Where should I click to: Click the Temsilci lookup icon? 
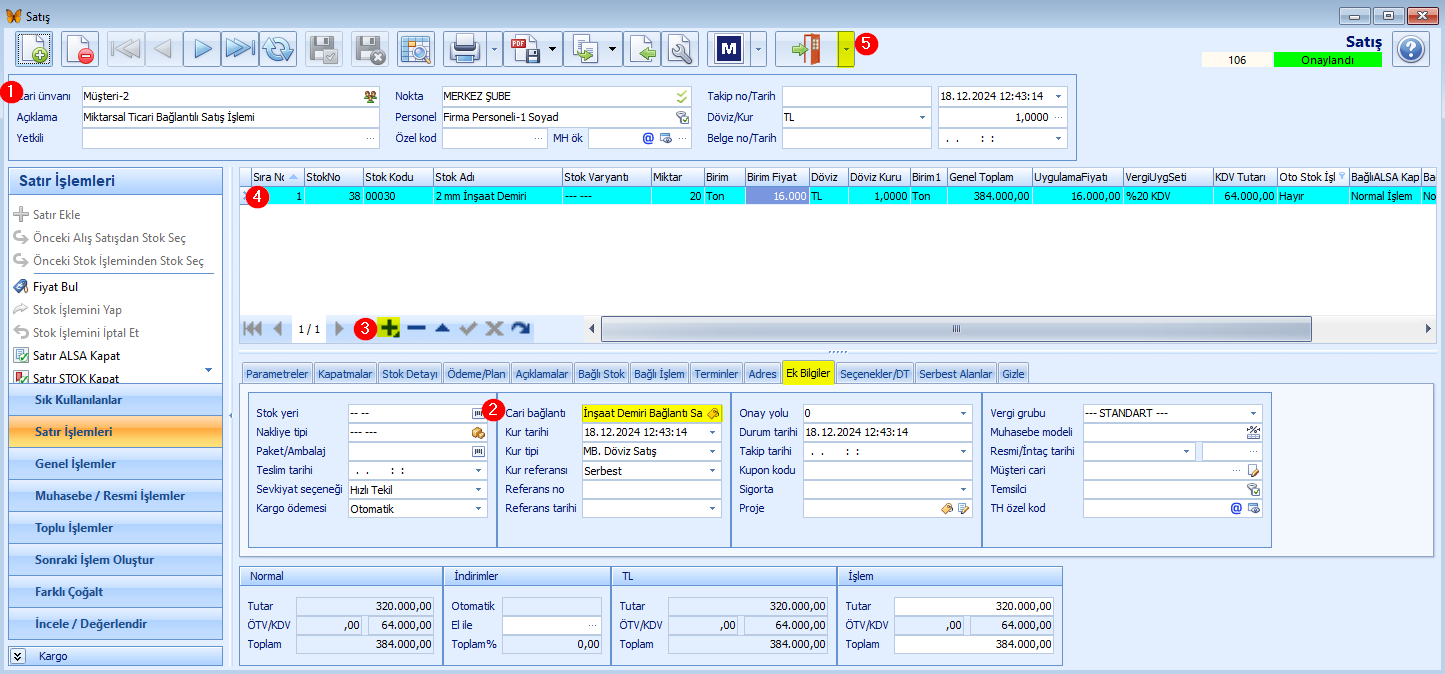[x=1254, y=489]
